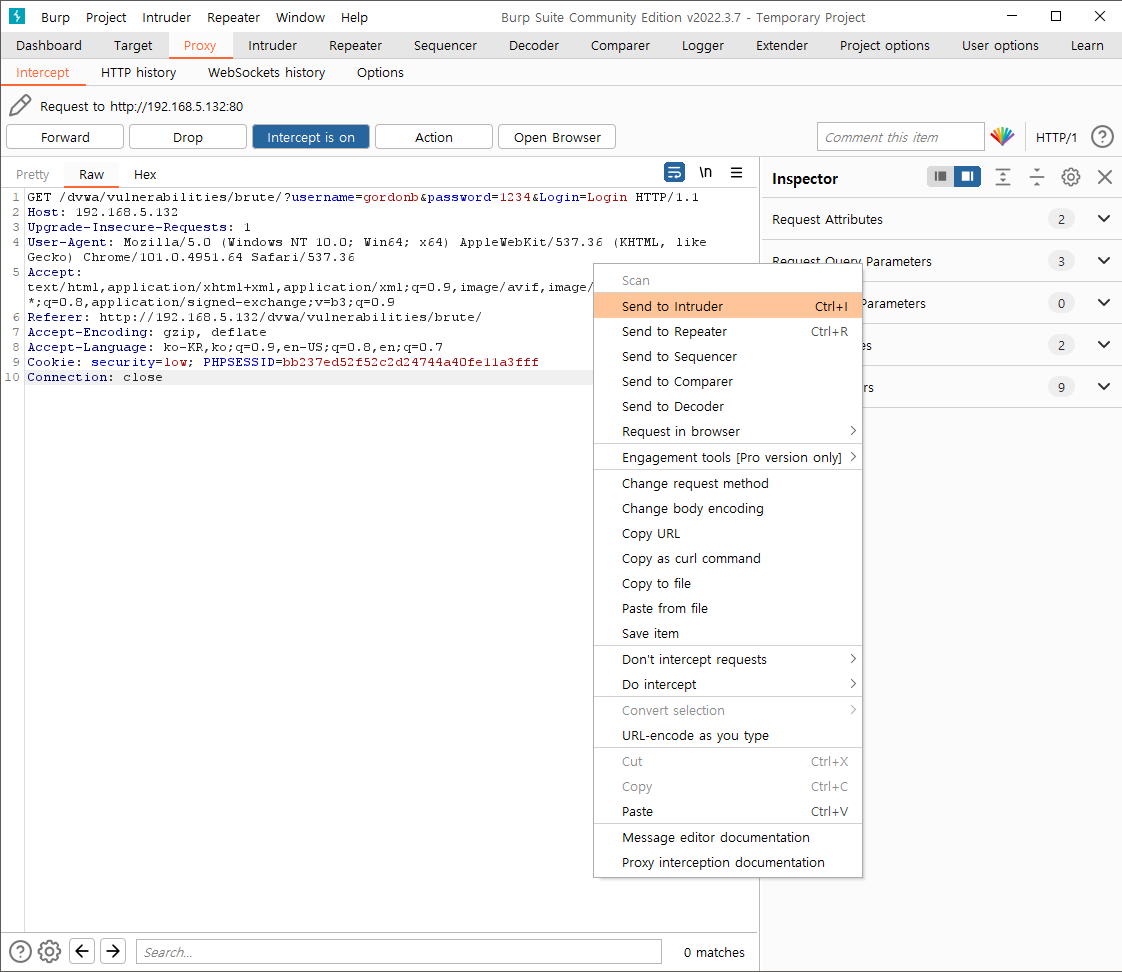Open Message editor documentation
The width and height of the screenshot is (1122, 972).
[728, 837]
